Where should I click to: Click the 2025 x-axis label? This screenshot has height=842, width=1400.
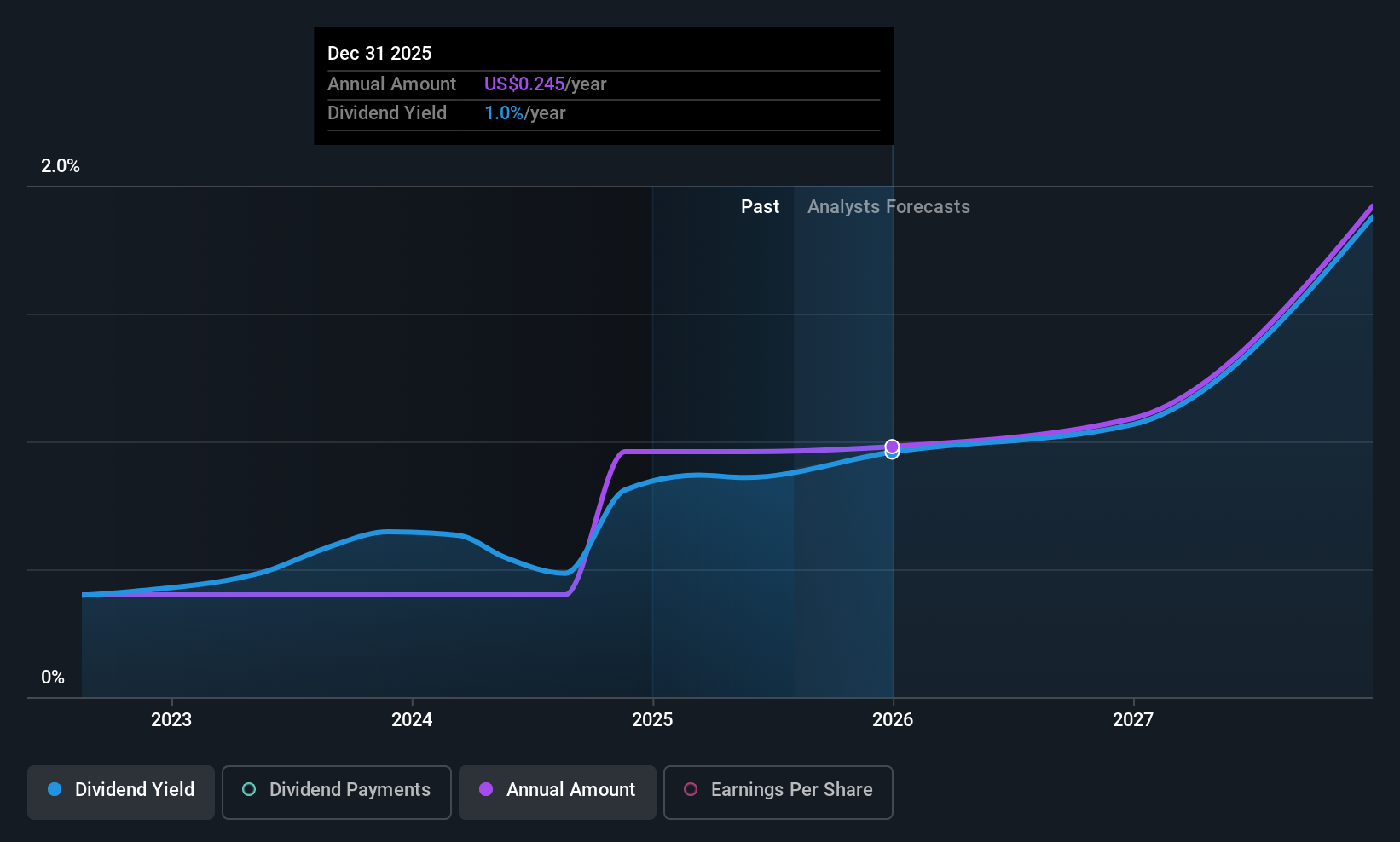652,719
